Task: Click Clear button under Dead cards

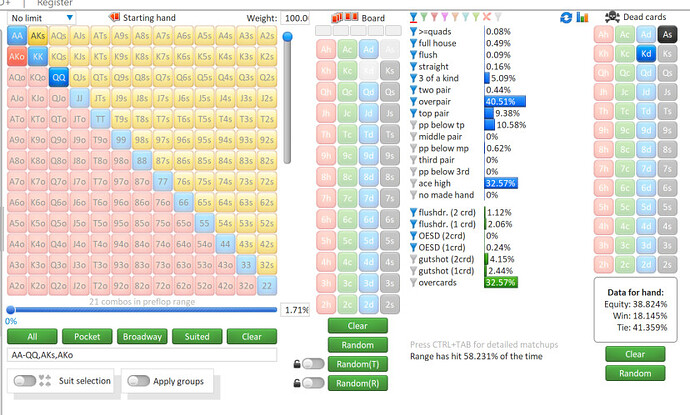Action: 633,354
